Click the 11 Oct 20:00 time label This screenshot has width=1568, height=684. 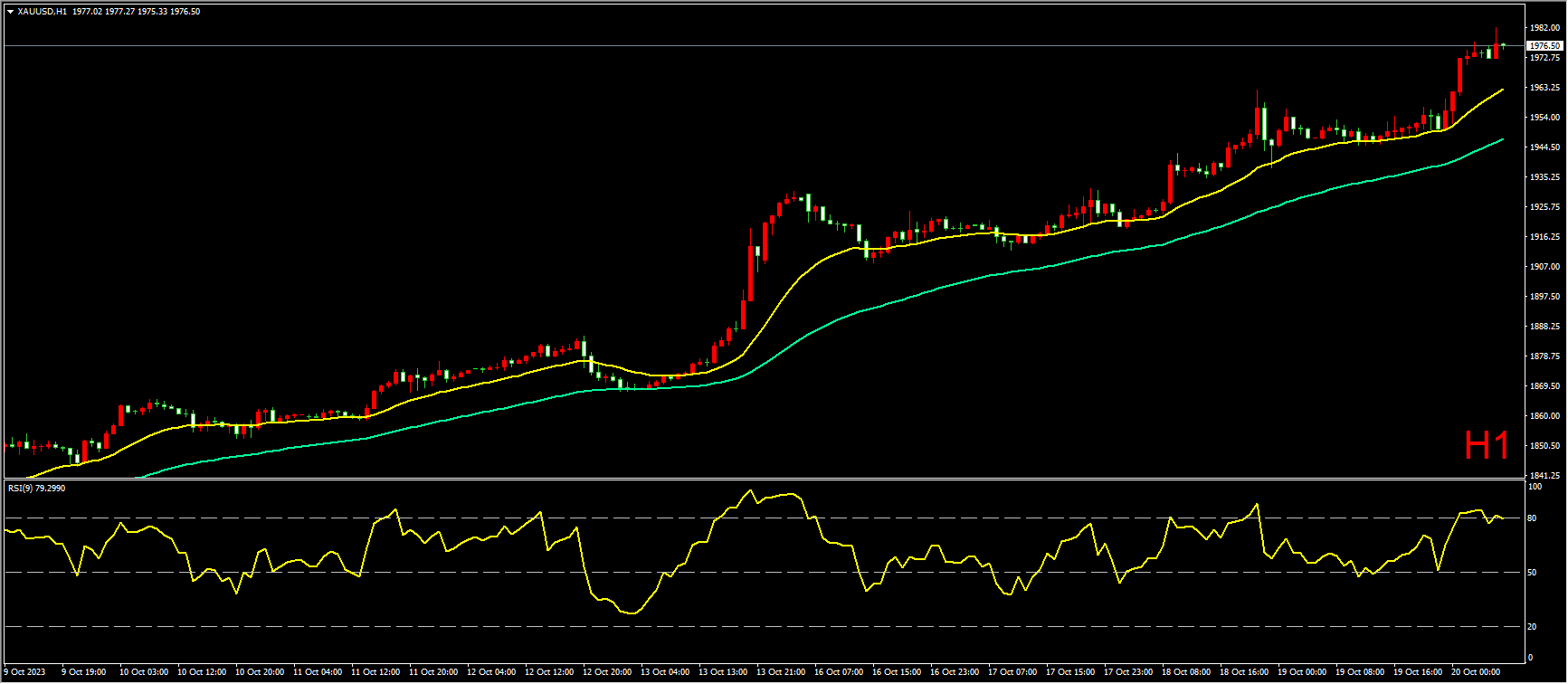[x=432, y=672]
